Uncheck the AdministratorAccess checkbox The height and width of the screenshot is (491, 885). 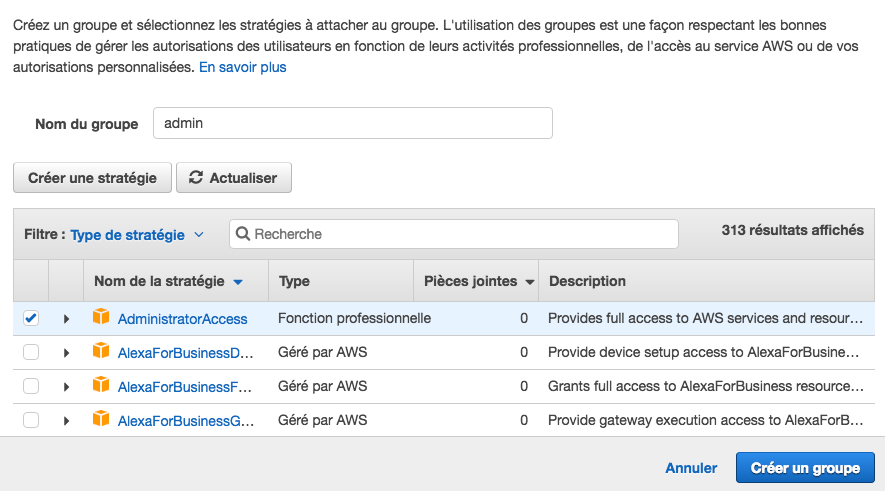[x=31, y=318]
